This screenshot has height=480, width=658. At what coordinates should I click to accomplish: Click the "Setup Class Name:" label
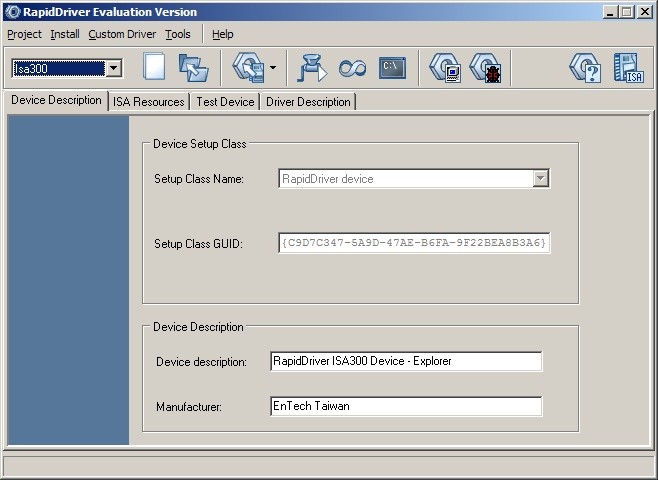coord(199,179)
